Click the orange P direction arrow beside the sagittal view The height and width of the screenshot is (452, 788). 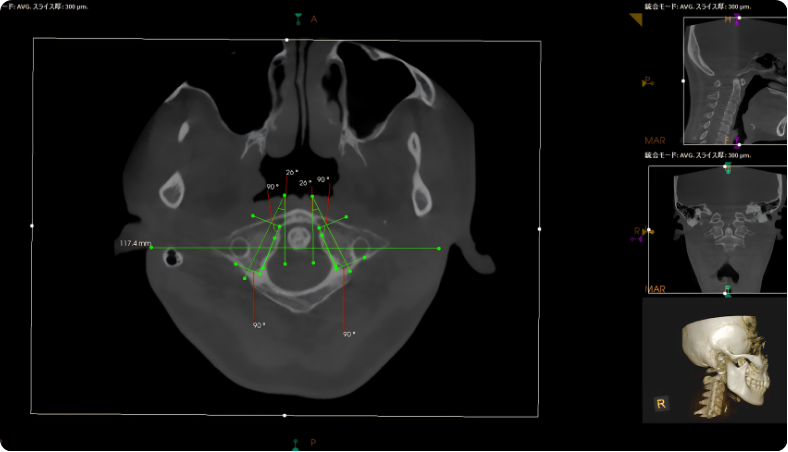click(648, 81)
